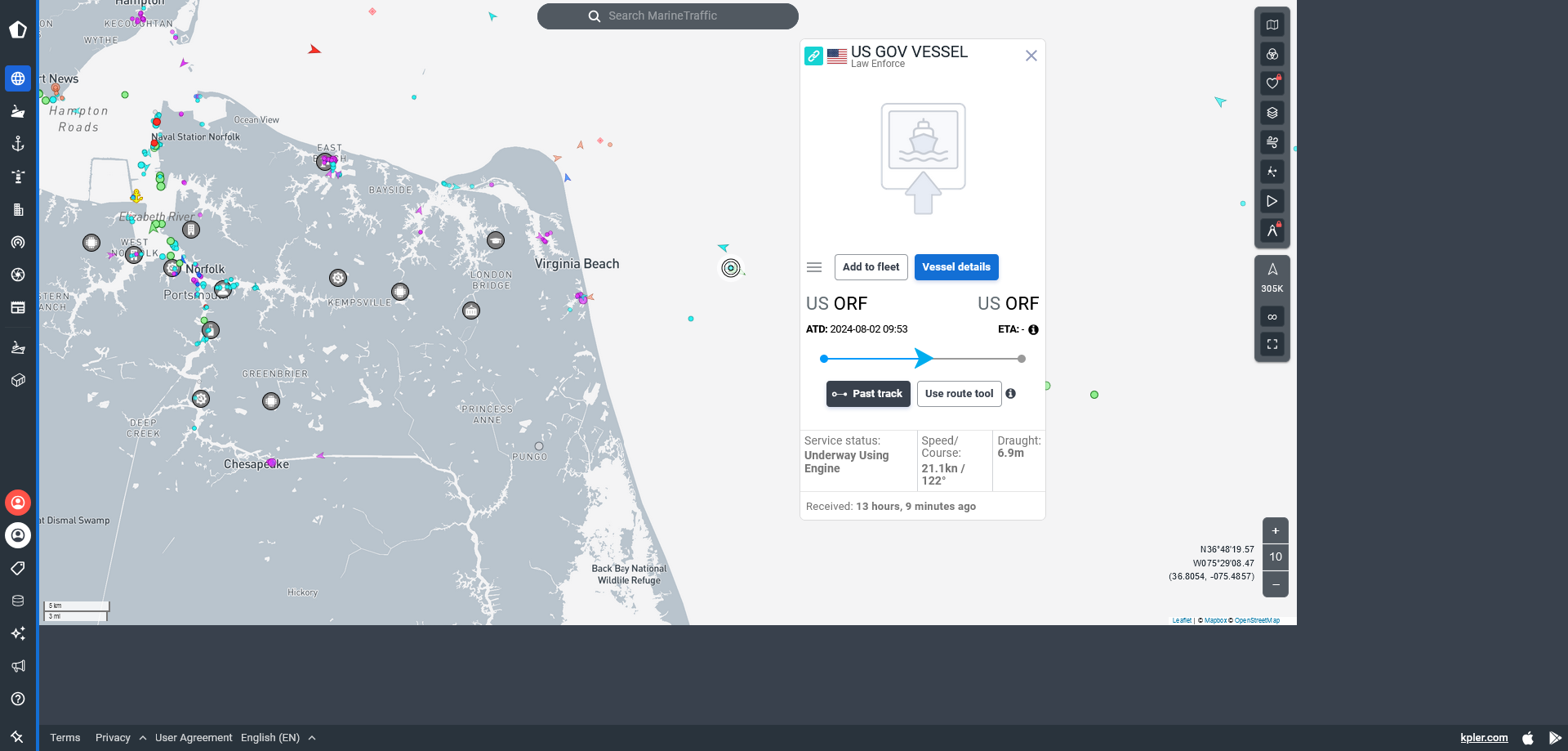
Task: Toggle the density network nodes icon
Action: click(x=1272, y=172)
